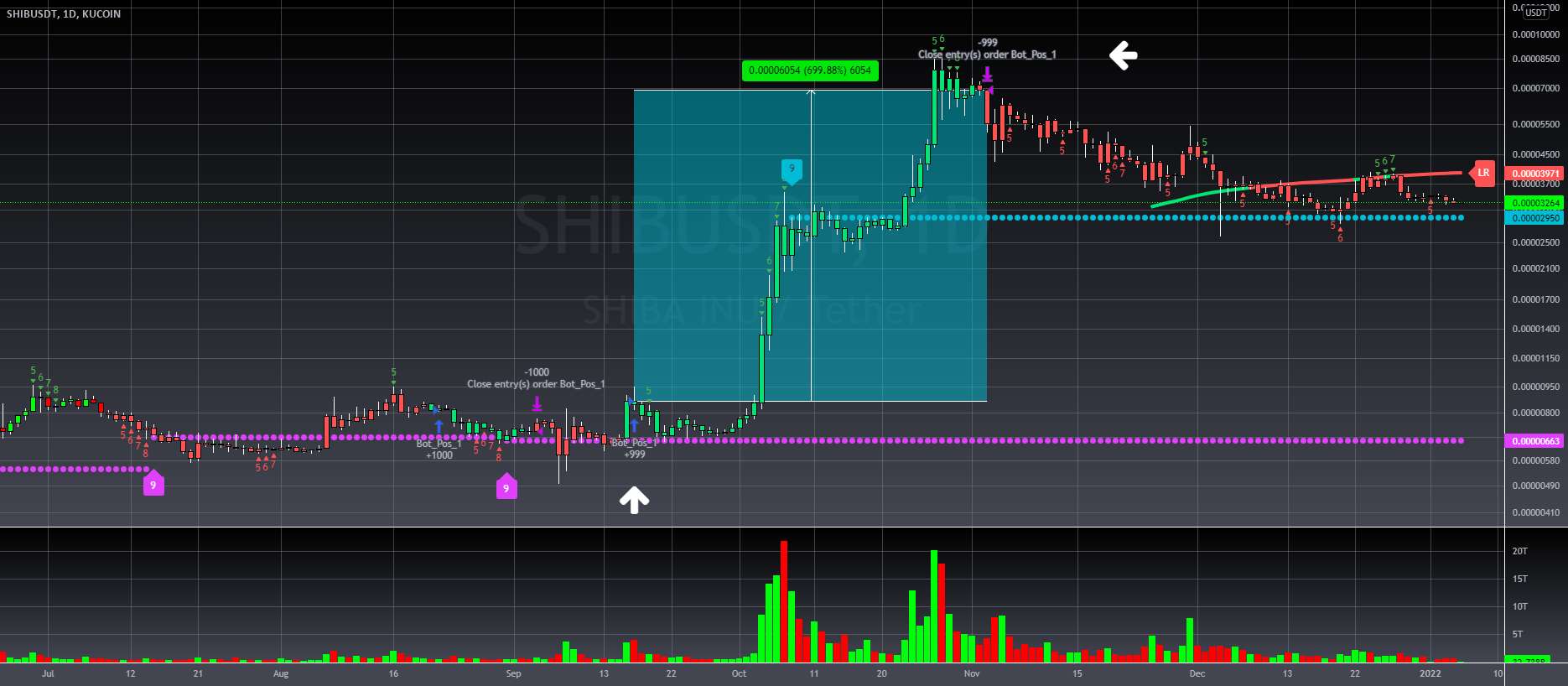Click the 0.00001150 price axis tick
Screen dimensions: 1568x686
pyautogui.click(x=1536, y=358)
